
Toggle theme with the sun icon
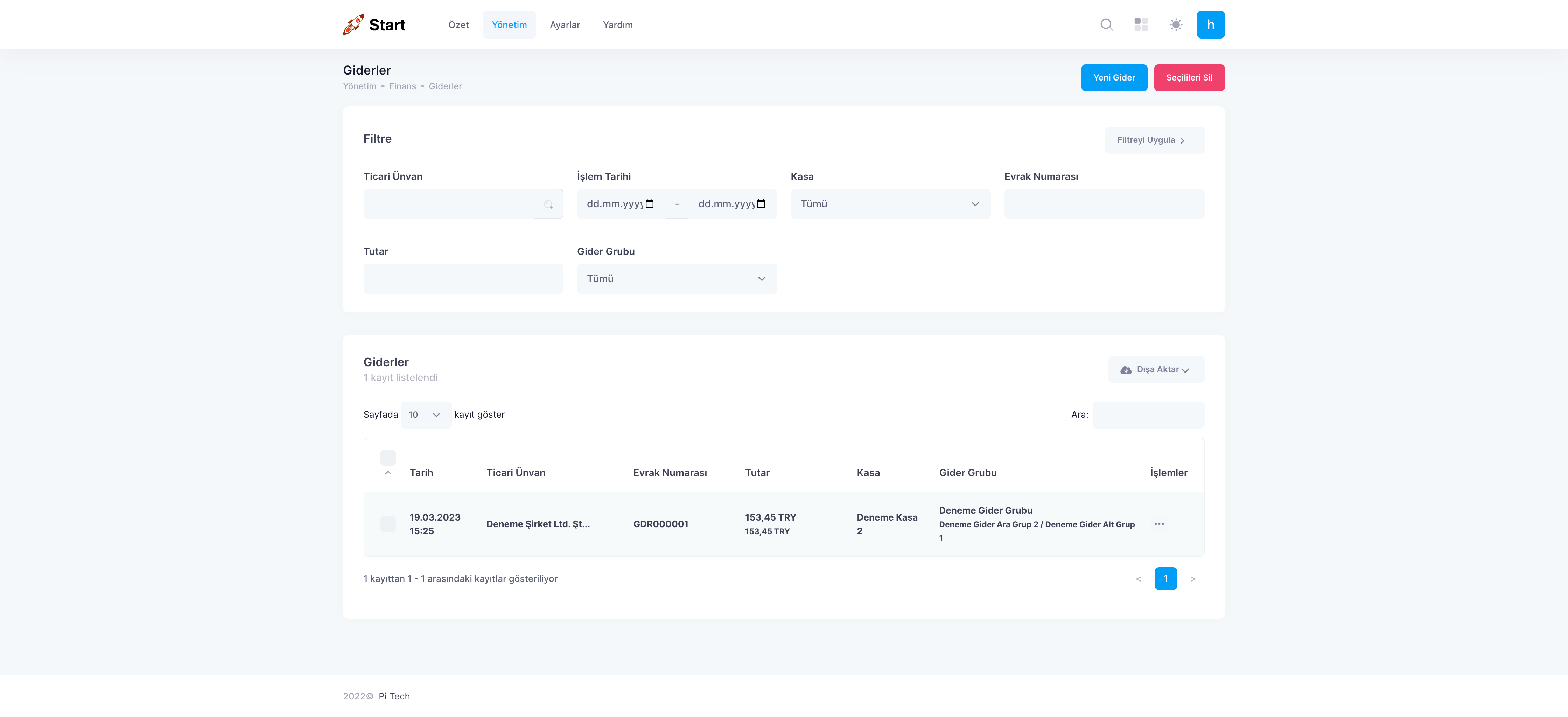[1175, 25]
